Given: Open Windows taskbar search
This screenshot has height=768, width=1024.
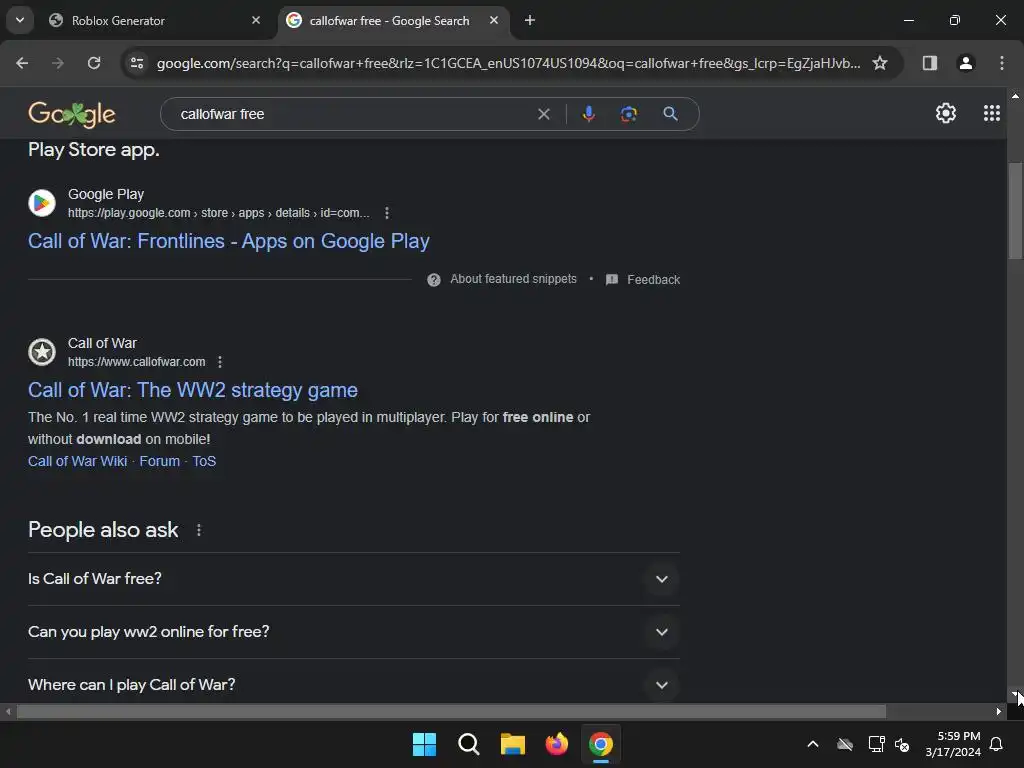Looking at the screenshot, I should [x=468, y=744].
